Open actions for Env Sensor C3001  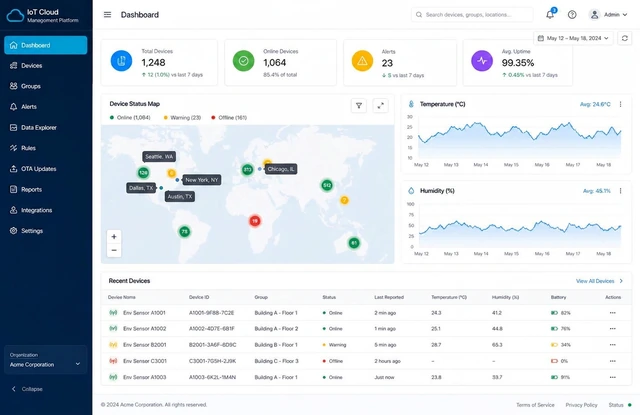612,361
